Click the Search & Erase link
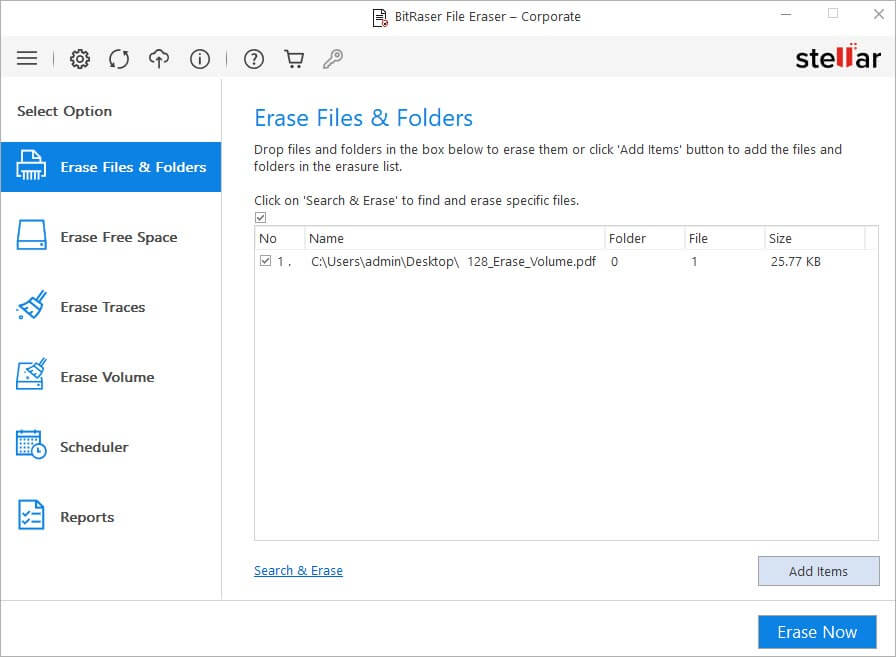 298,570
